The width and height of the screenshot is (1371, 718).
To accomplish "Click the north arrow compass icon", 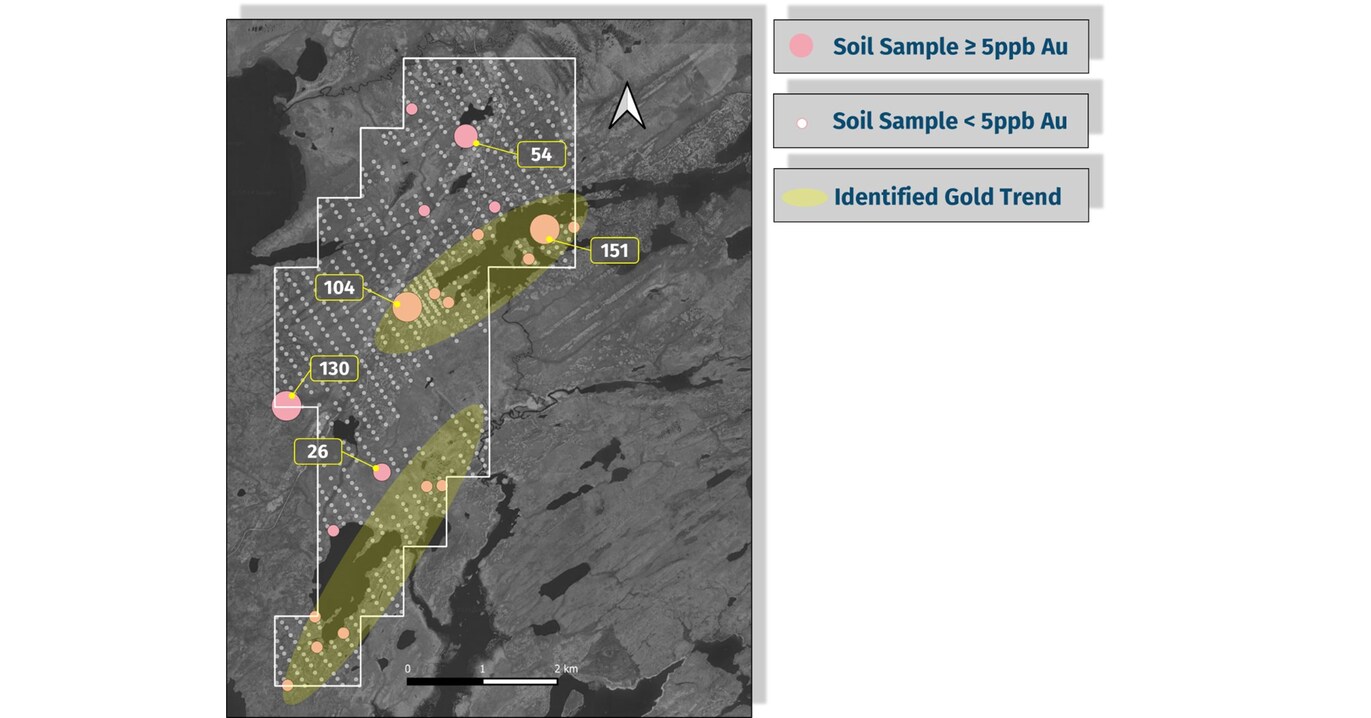I will [627, 106].
